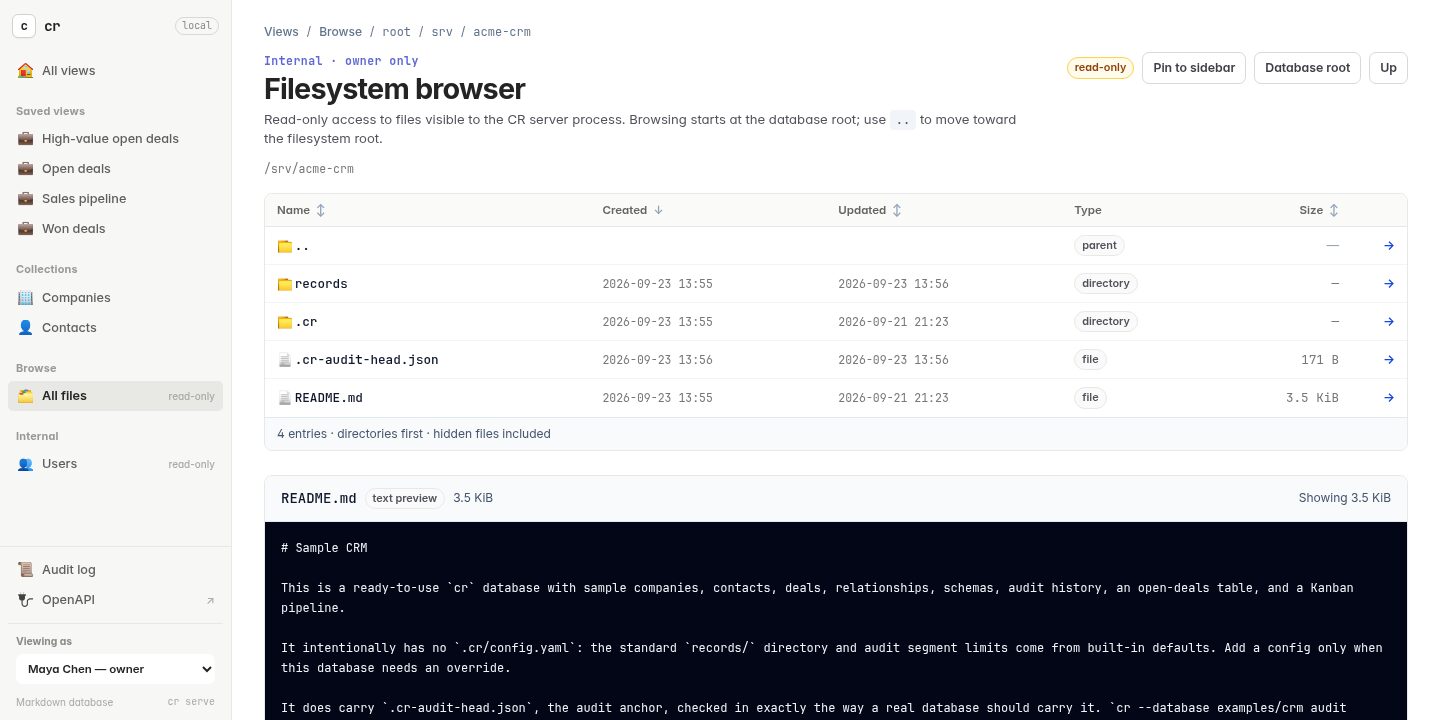Click the local badge in sidebar header

click(x=197, y=26)
